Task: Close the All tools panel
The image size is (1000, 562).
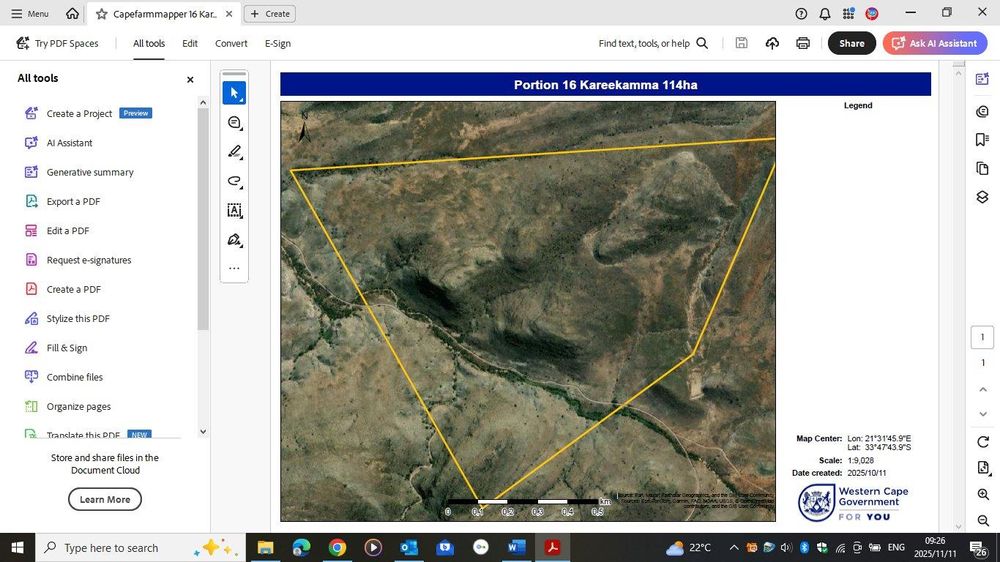Action: pyautogui.click(x=190, y=79)
